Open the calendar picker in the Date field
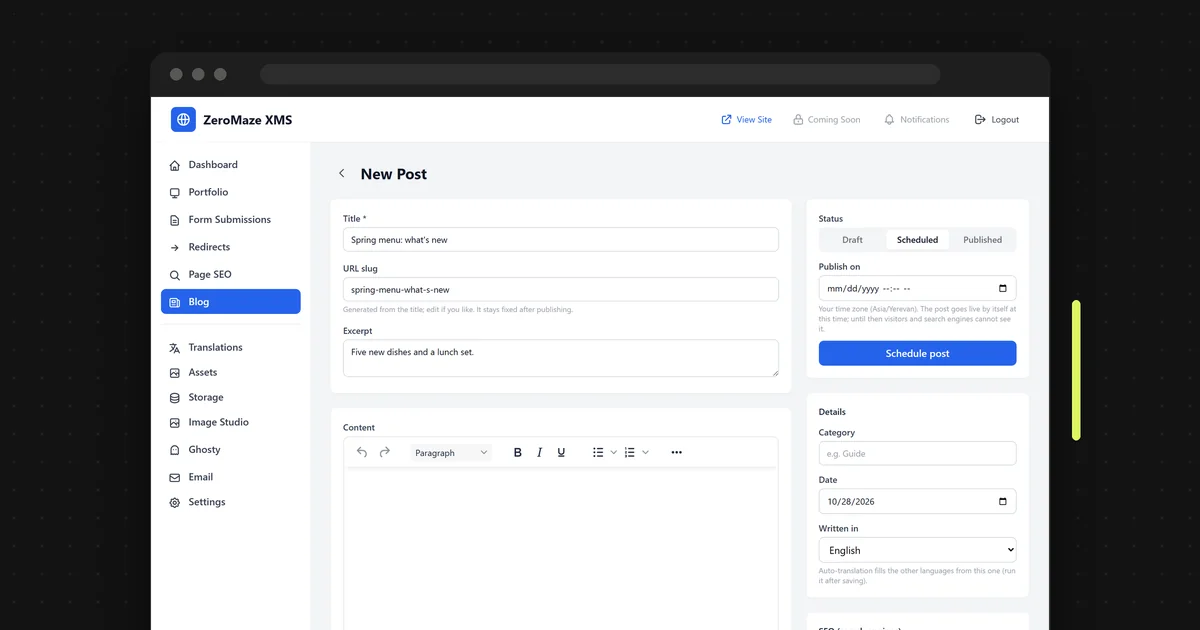 point(1003,502)
